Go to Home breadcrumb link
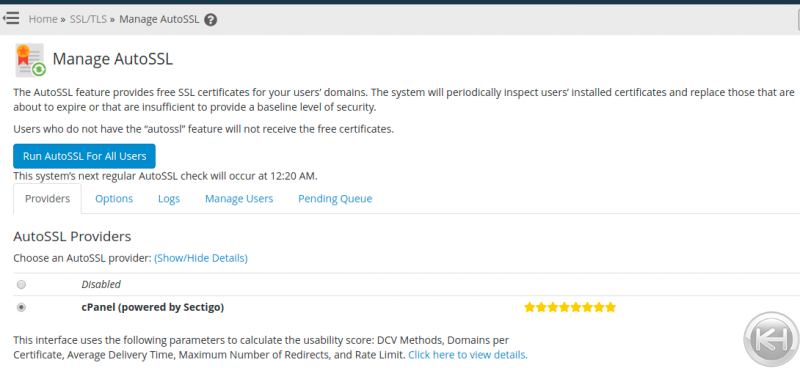800x368 pixels. coord(43,19)
